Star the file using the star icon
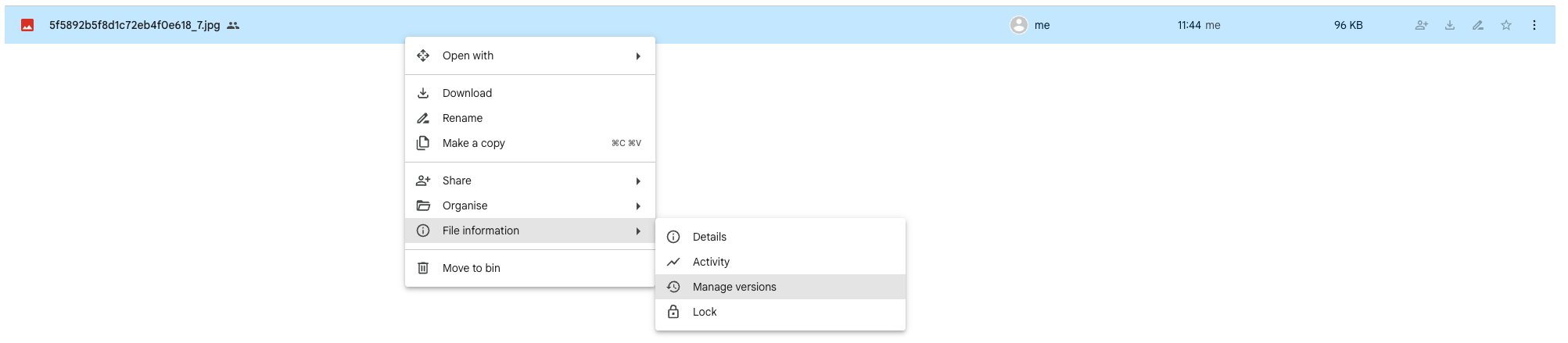This screenshot has width=1568, height=343. [x=1506, y=25]
